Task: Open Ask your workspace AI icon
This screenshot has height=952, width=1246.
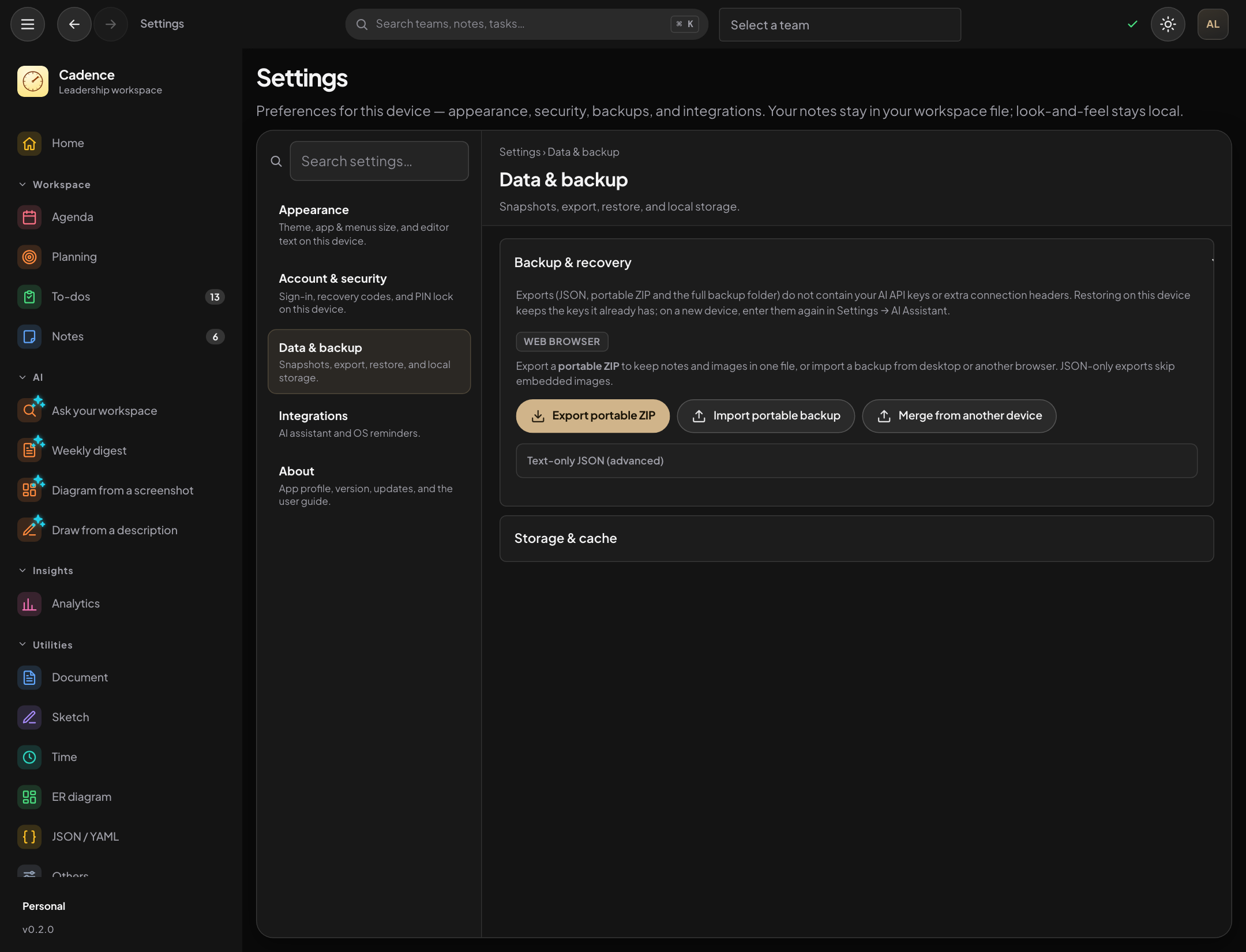Action: tap(29, 411)
